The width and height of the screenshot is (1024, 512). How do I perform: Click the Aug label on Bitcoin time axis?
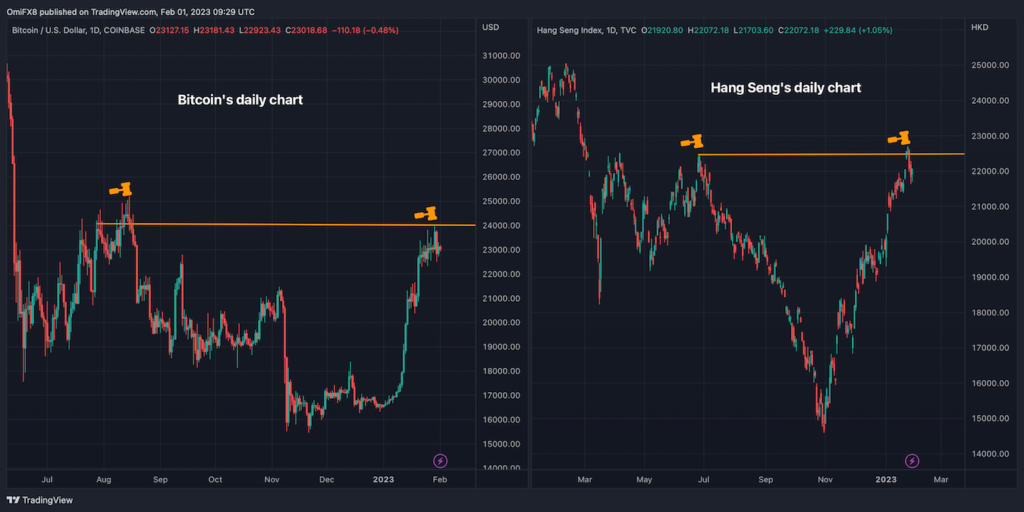pyautogui.click(x=103, y=480)
